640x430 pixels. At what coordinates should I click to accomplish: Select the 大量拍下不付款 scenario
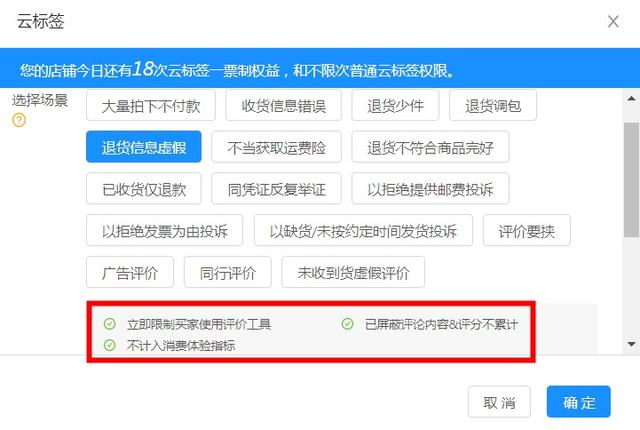151,106
